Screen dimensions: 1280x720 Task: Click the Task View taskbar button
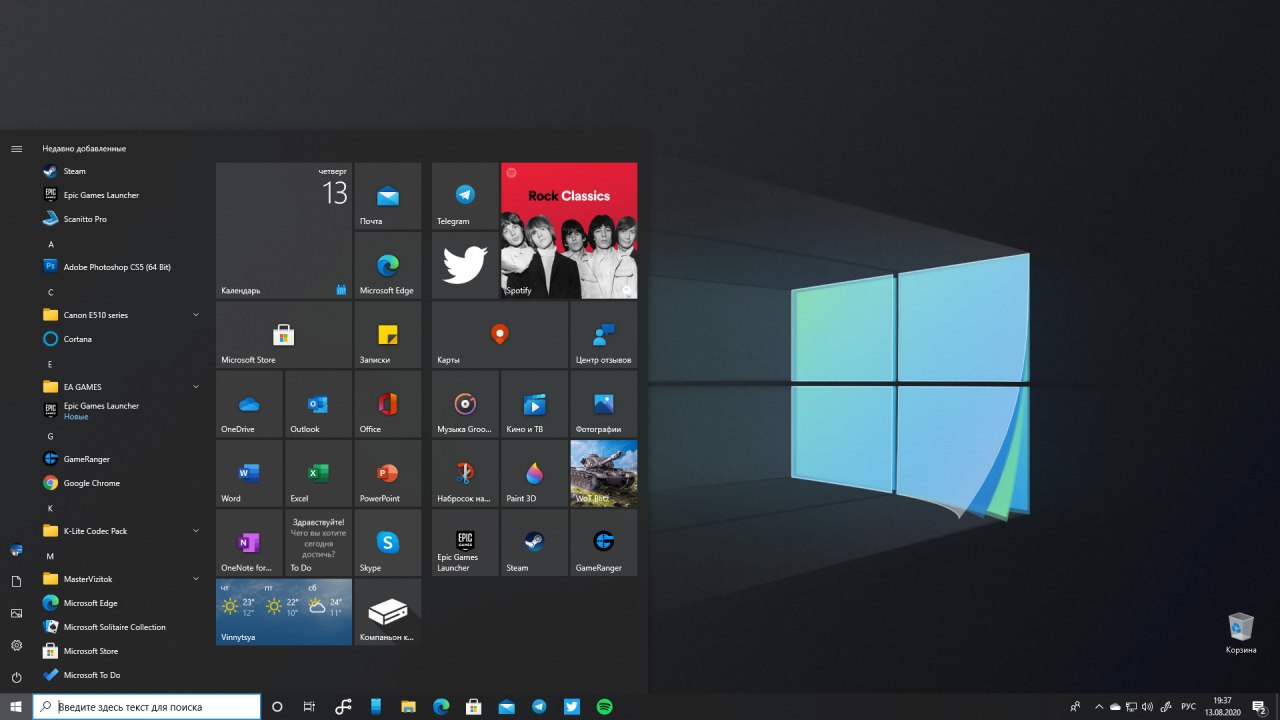coord(309,706)
